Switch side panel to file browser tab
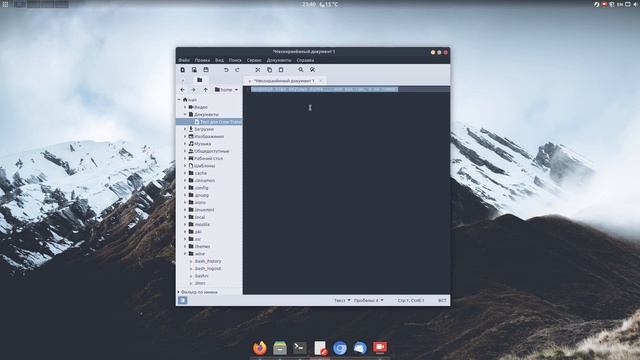640x360 pixels. tap(200, 80)
